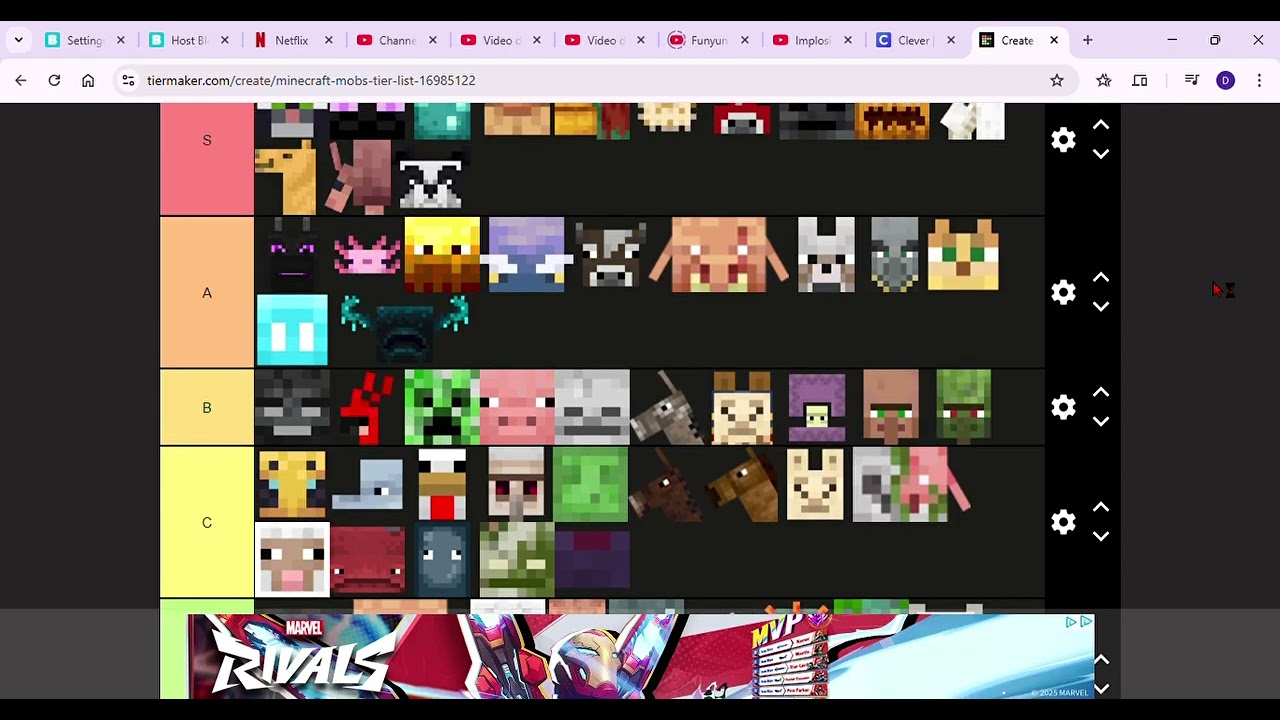Move C tier row down with arrow
1280x720 pixels.
[1101, 536]
